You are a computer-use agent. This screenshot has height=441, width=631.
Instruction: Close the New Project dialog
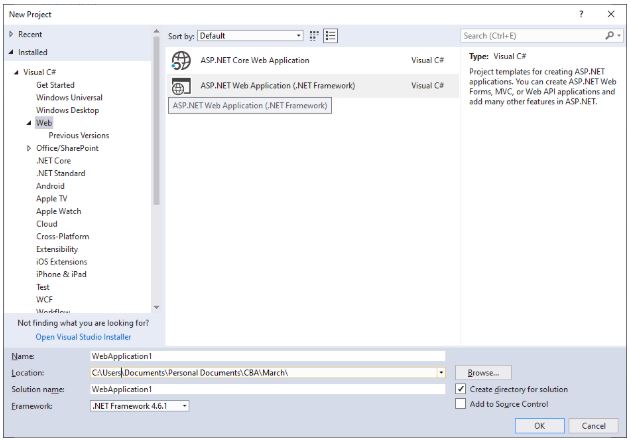pyautogui.click(x=611, y=14)
